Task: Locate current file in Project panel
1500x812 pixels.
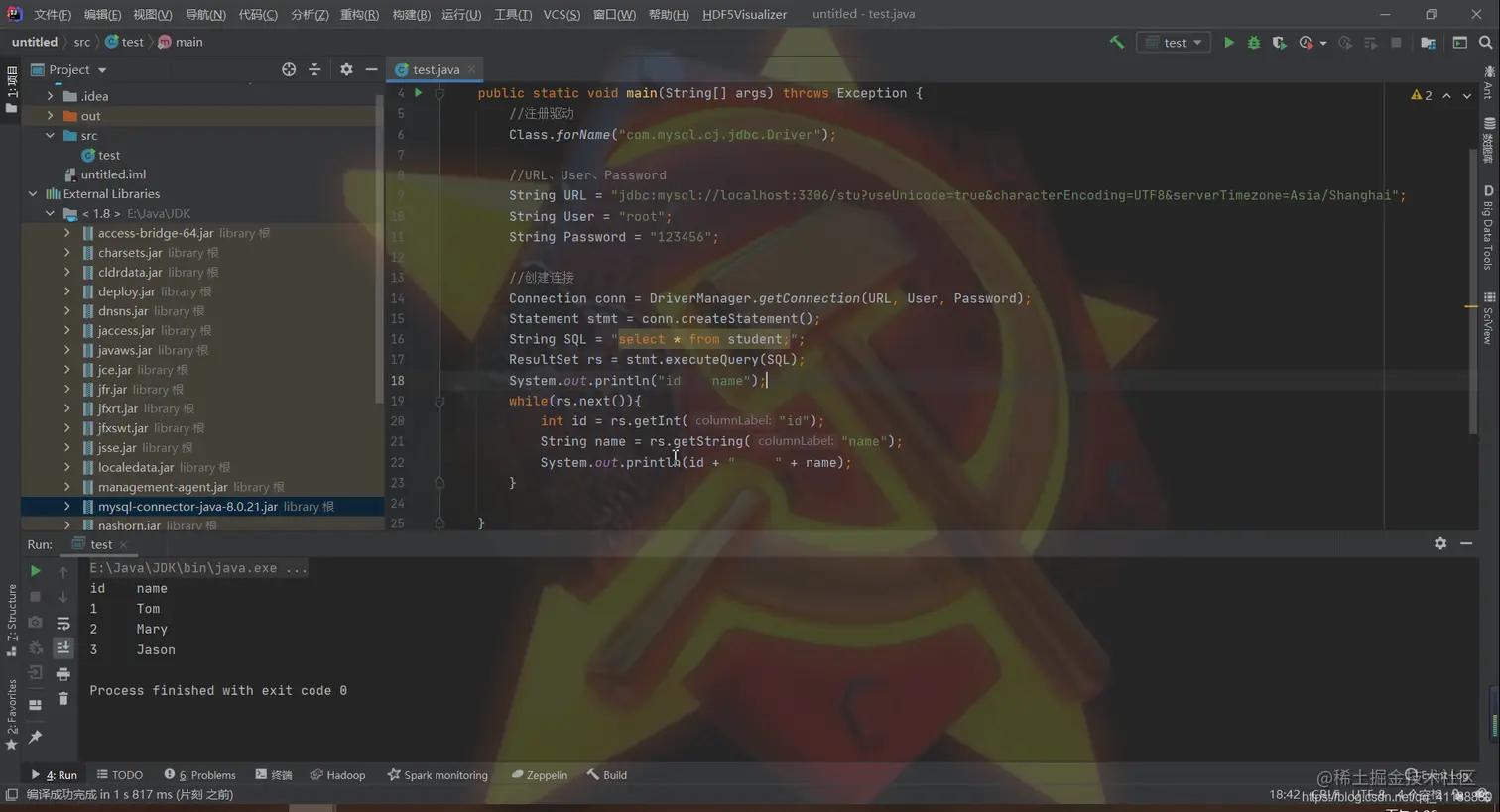Action: pyautogui.click(x=289, y=69)
